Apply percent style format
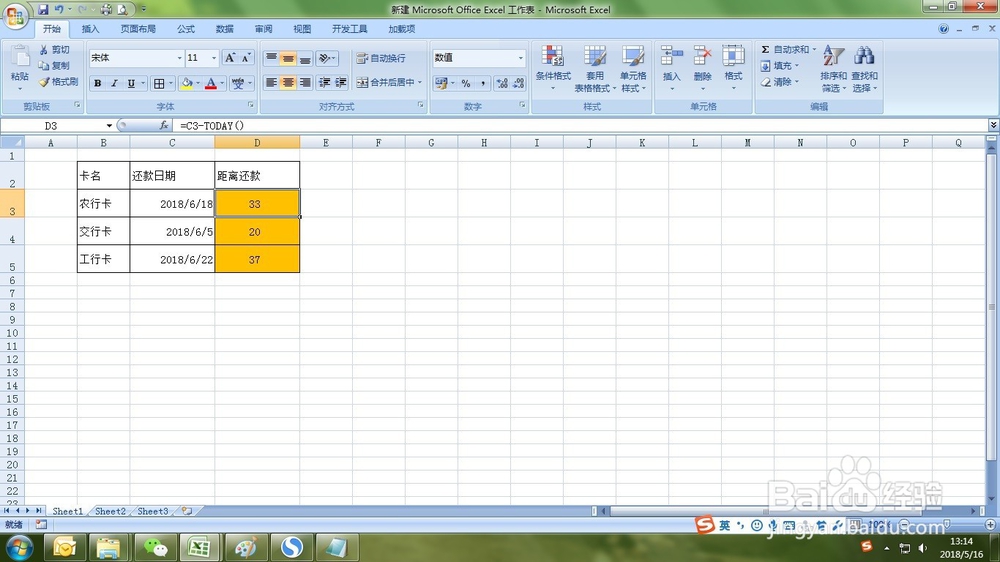The image size is (1000, 562). pos(466,83)
